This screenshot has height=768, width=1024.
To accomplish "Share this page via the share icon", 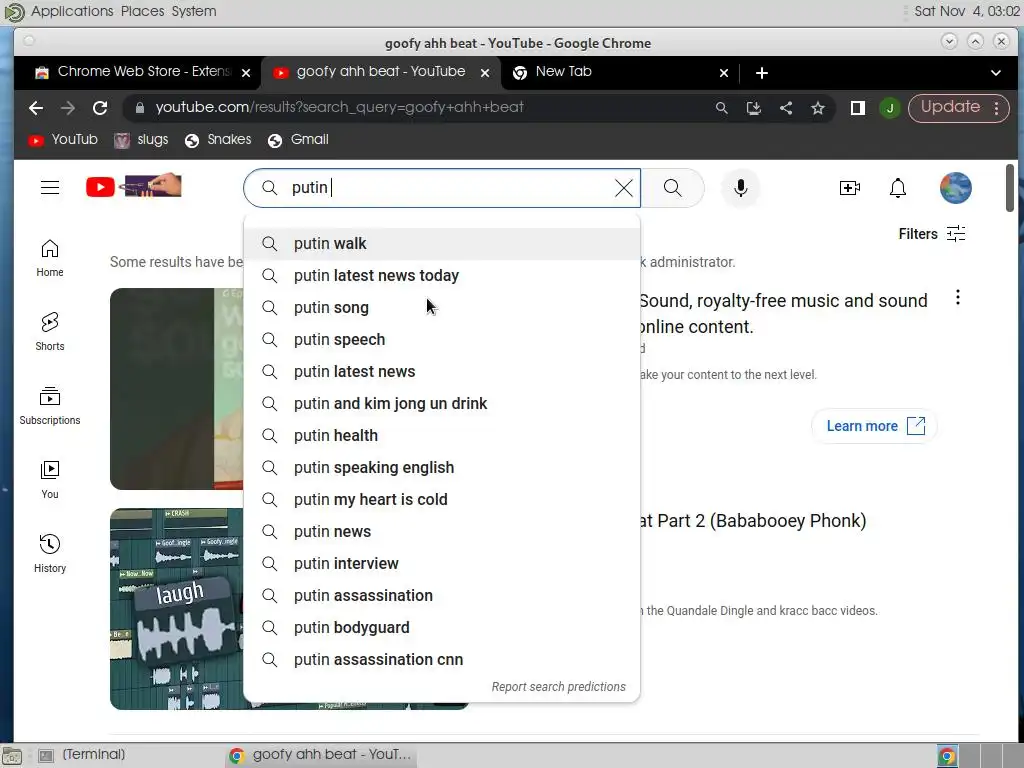I will [786, 108].
